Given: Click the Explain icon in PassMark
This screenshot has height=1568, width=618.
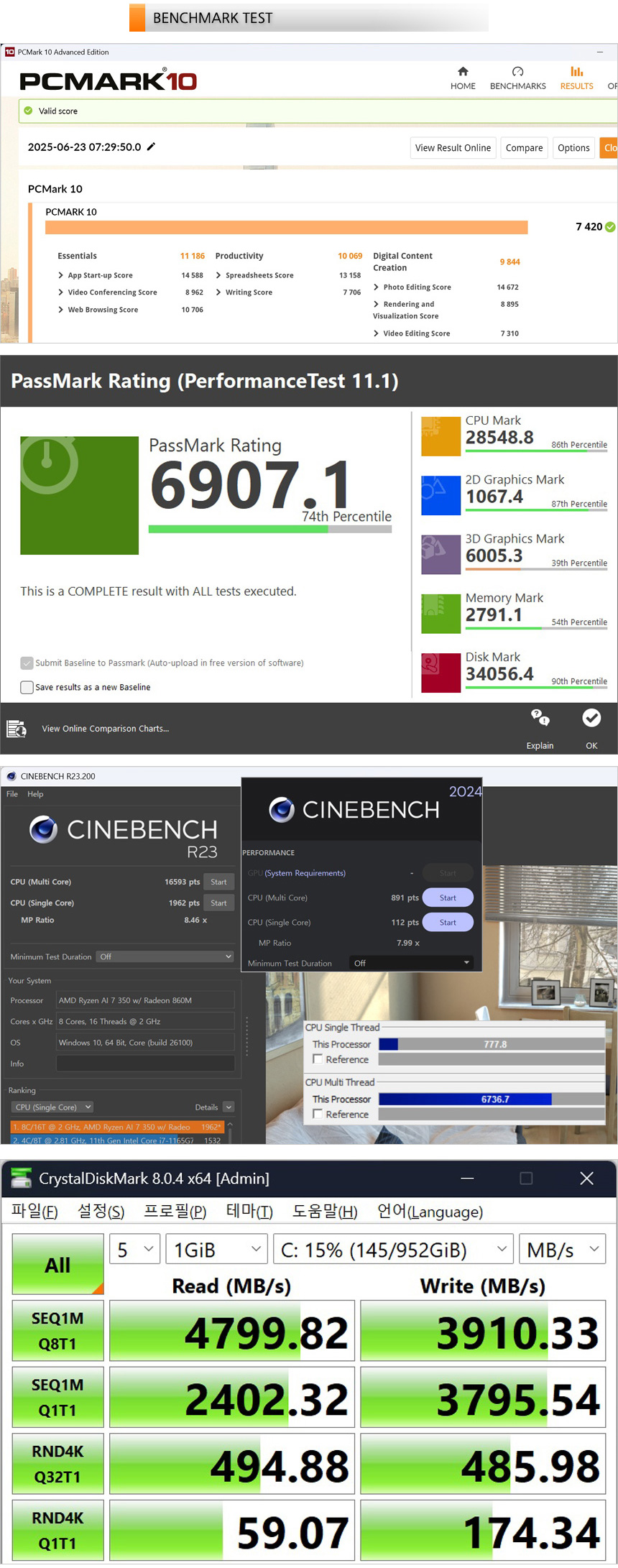Looking at the screenshot, I should click(x=540, y=718).
